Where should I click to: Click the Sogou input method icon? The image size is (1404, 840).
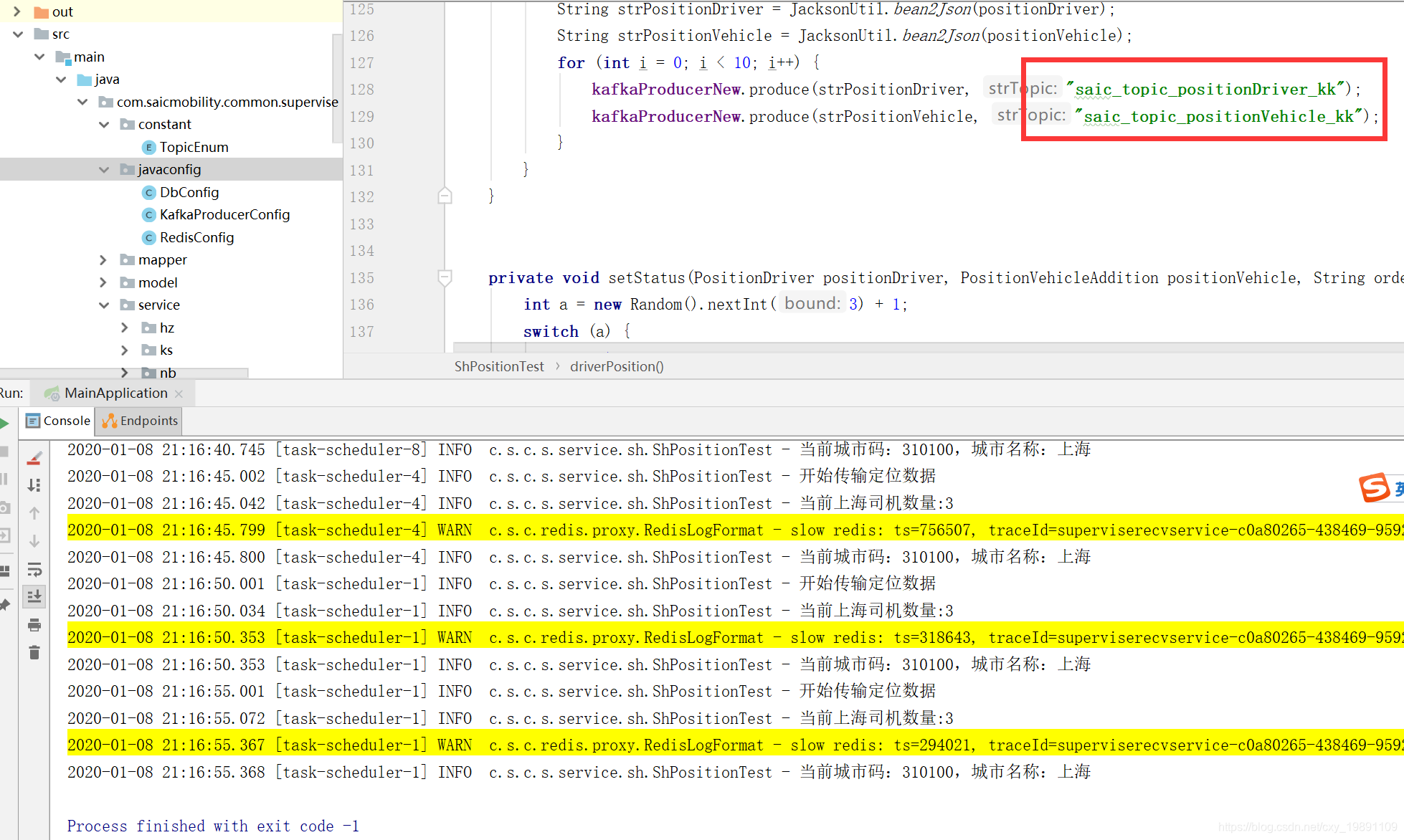[1375, 487]
